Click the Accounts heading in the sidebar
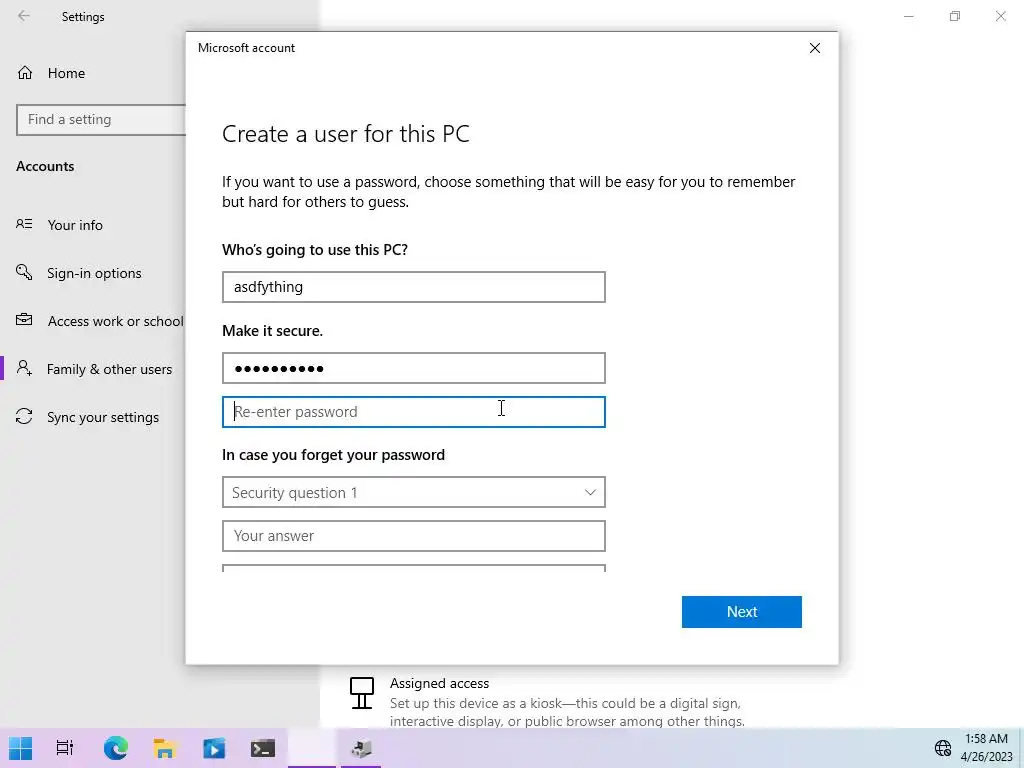 click(45, 166)
